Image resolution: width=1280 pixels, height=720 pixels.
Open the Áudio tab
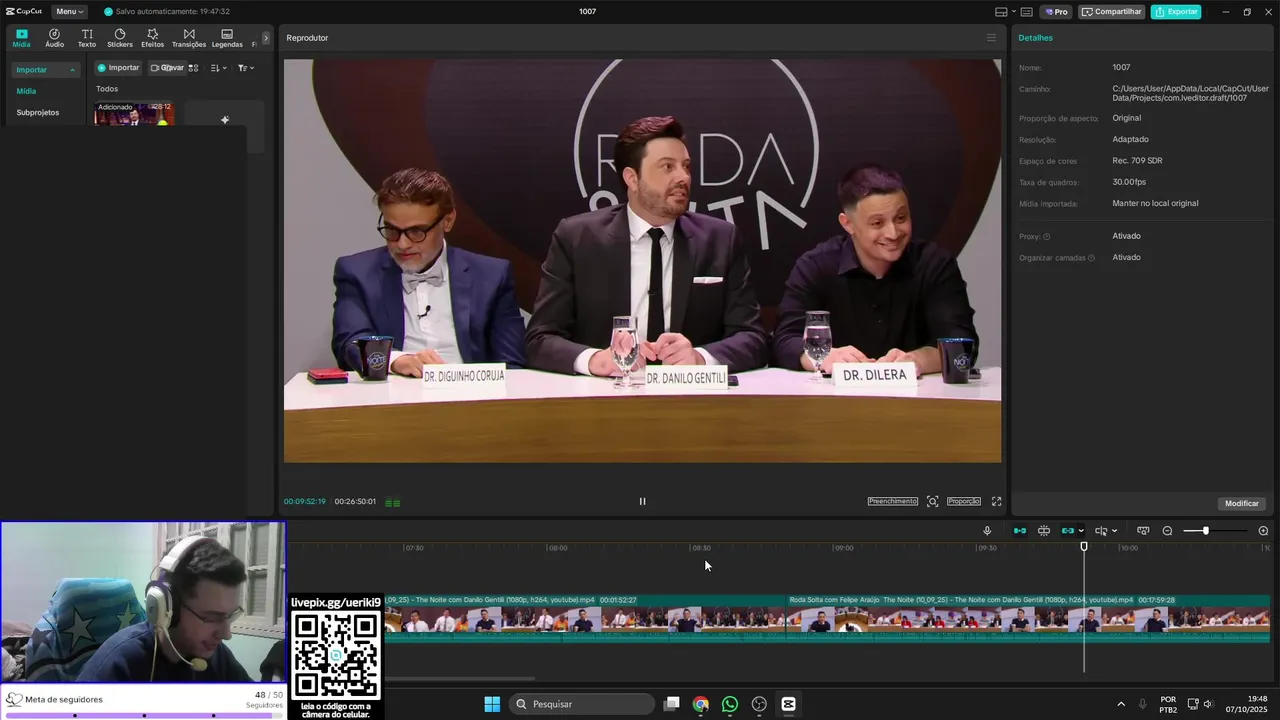[x=54, y=38]
